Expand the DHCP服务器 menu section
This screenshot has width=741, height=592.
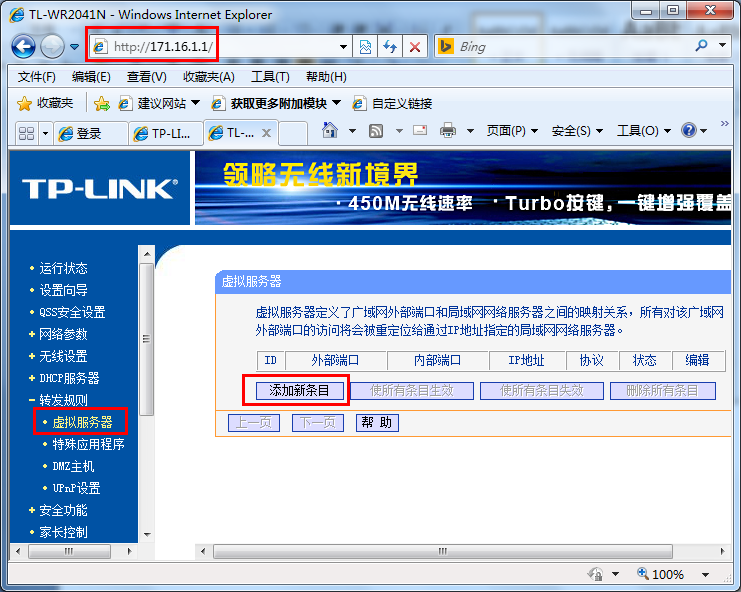[69, 378]
